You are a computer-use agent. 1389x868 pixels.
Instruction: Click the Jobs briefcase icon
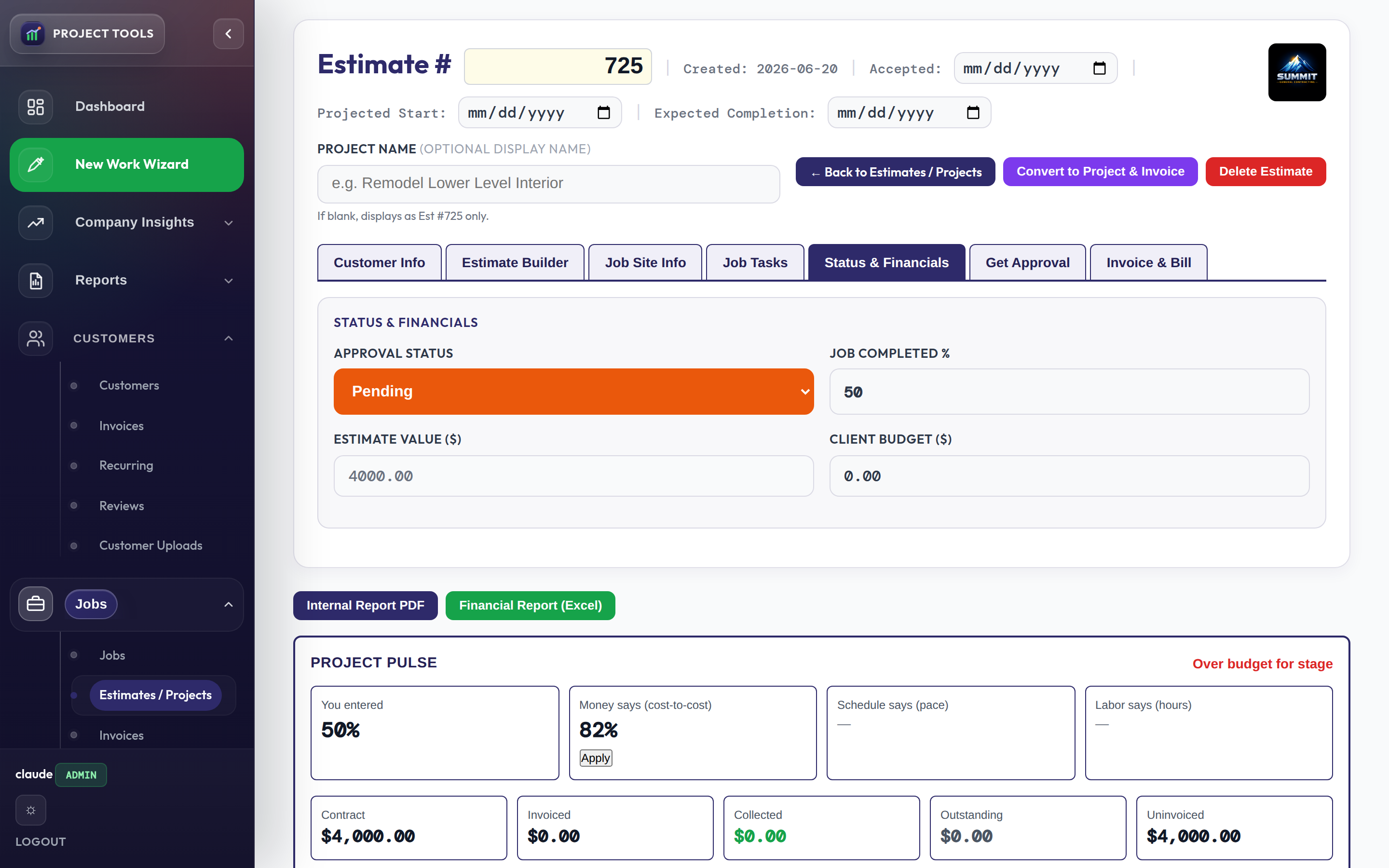point(36,604)
